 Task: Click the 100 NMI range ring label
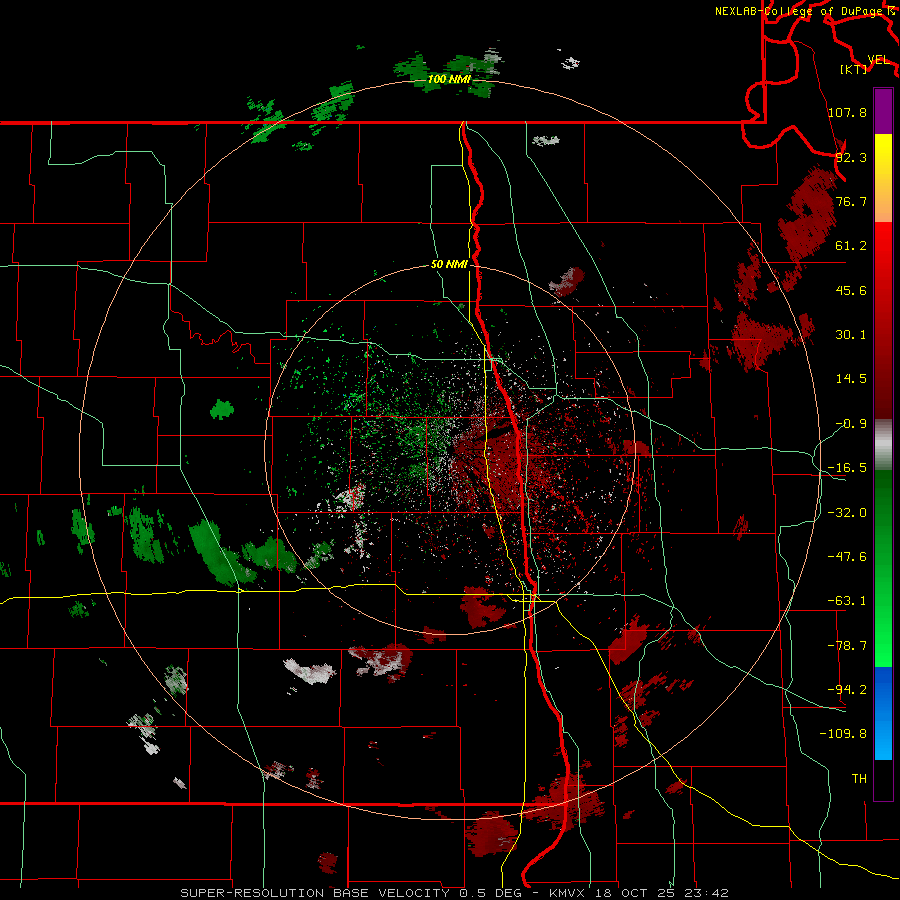(x=449, y=79)
